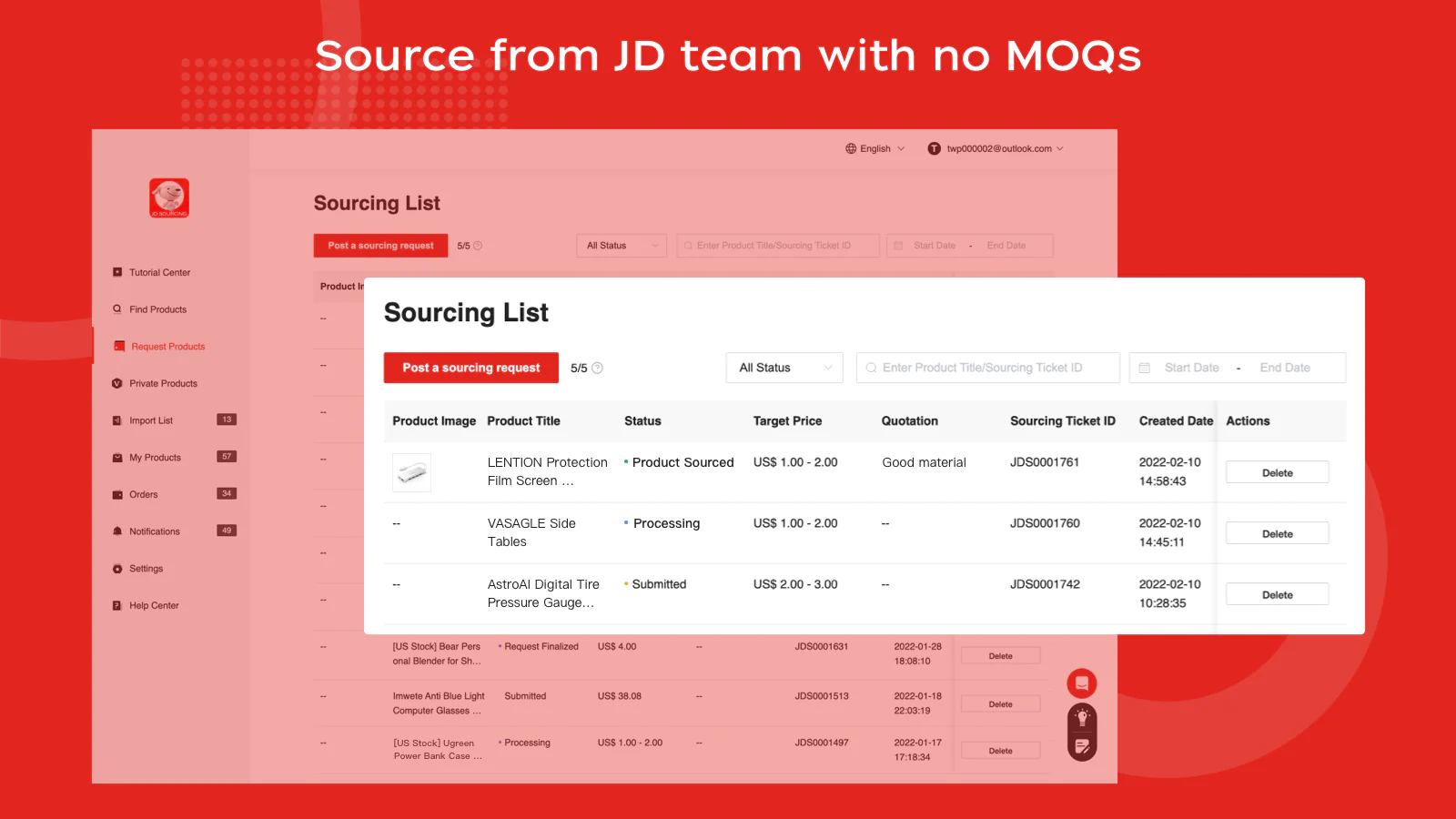Open background All Status dropdown

(621, 246)
